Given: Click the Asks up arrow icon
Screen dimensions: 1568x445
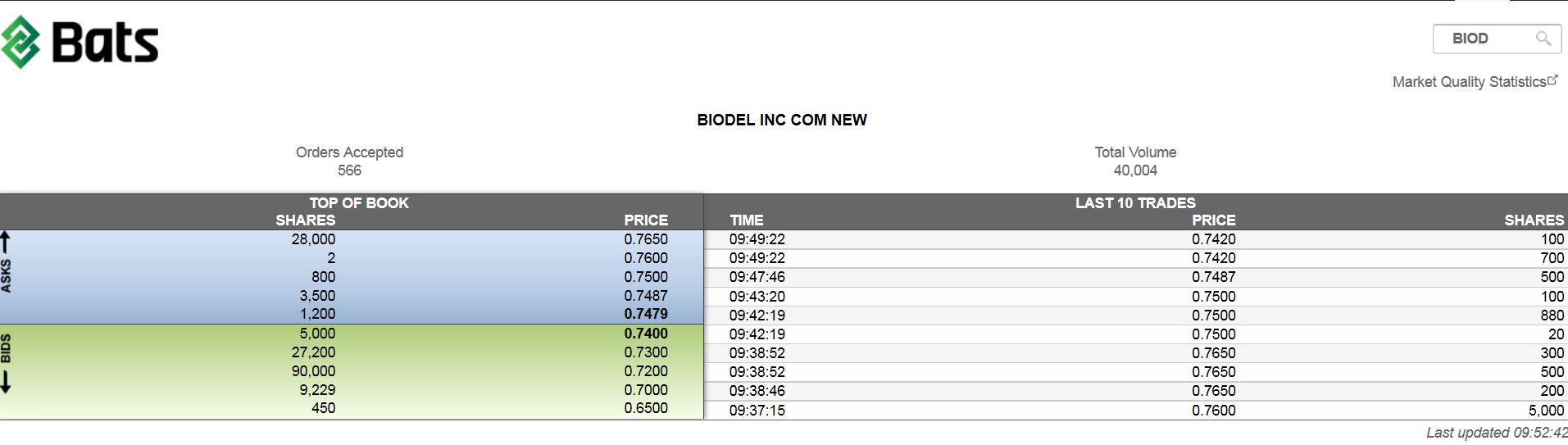Looking at the screenshot, I should pyautogui.click(x=6, y=242).
